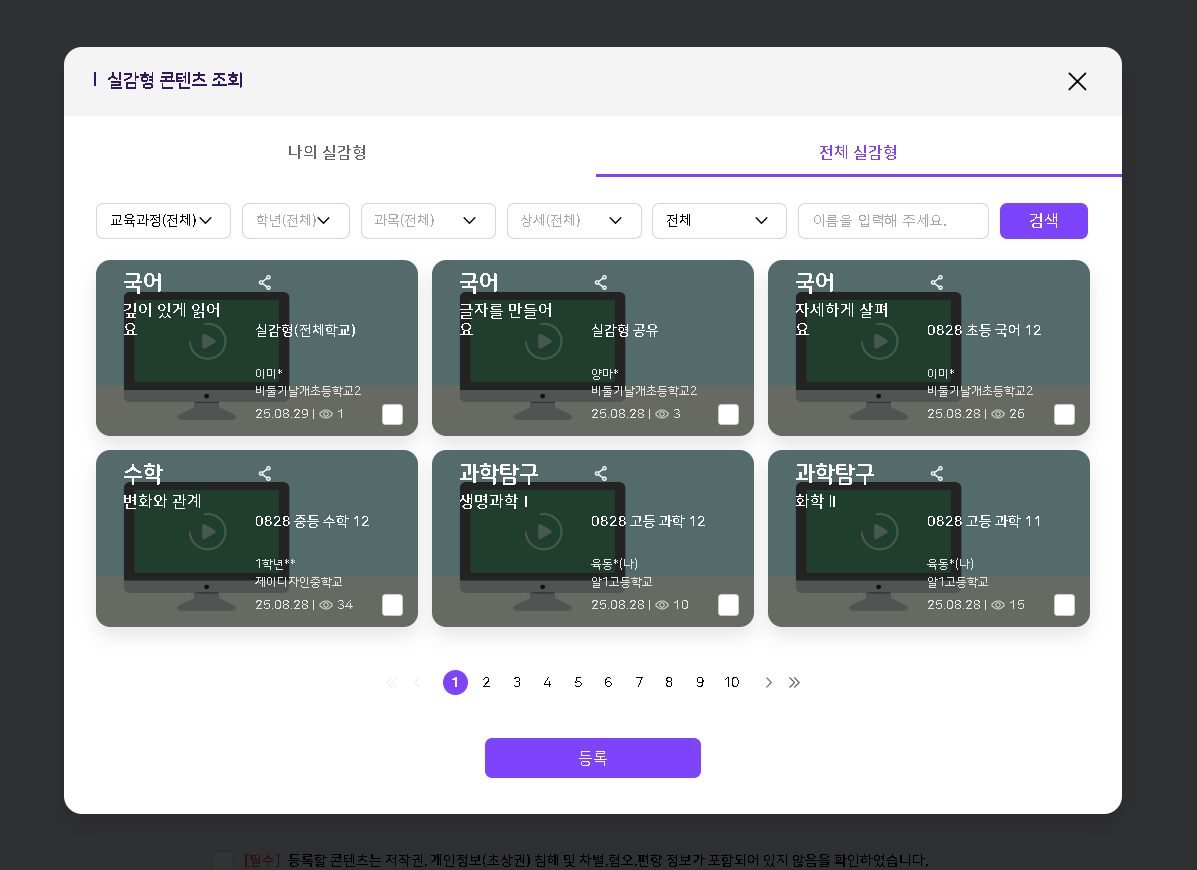Open the 교육과정(전체) dropdown
1197x870 pixels.
[x=163, y=221]
